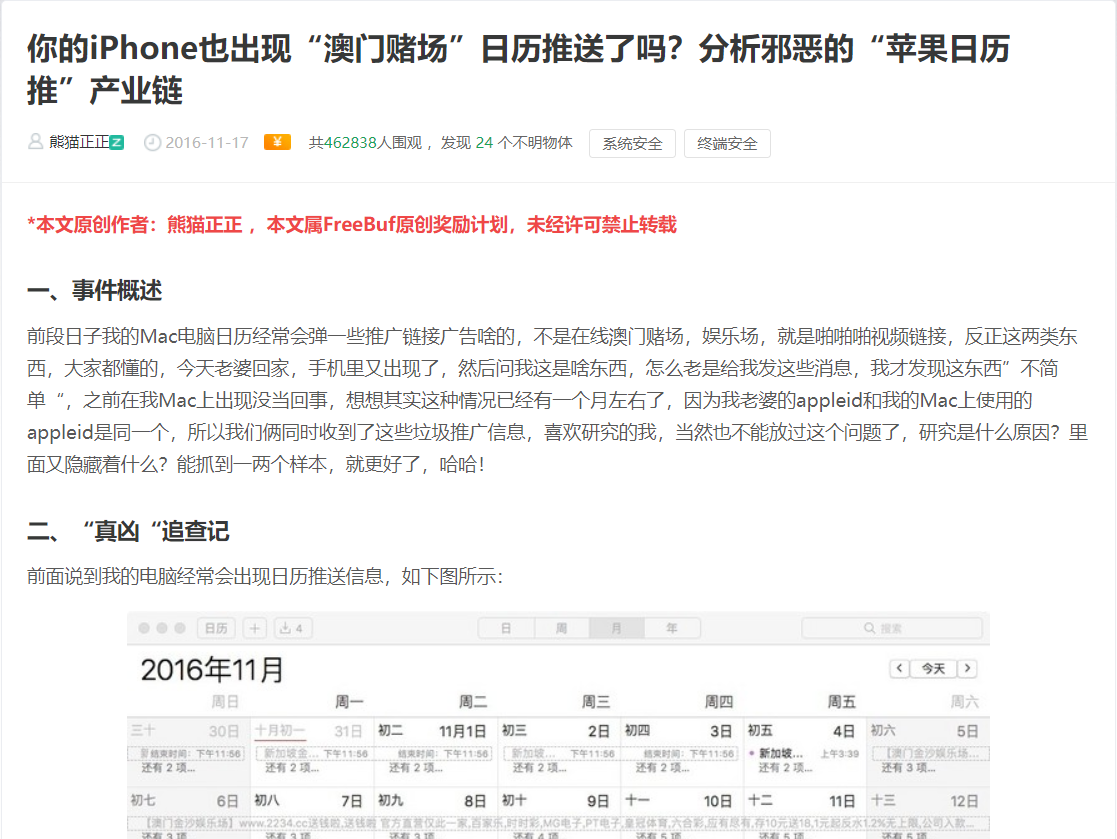
Task: Click the red close dot of calendar window
Action: click(144, 628)
